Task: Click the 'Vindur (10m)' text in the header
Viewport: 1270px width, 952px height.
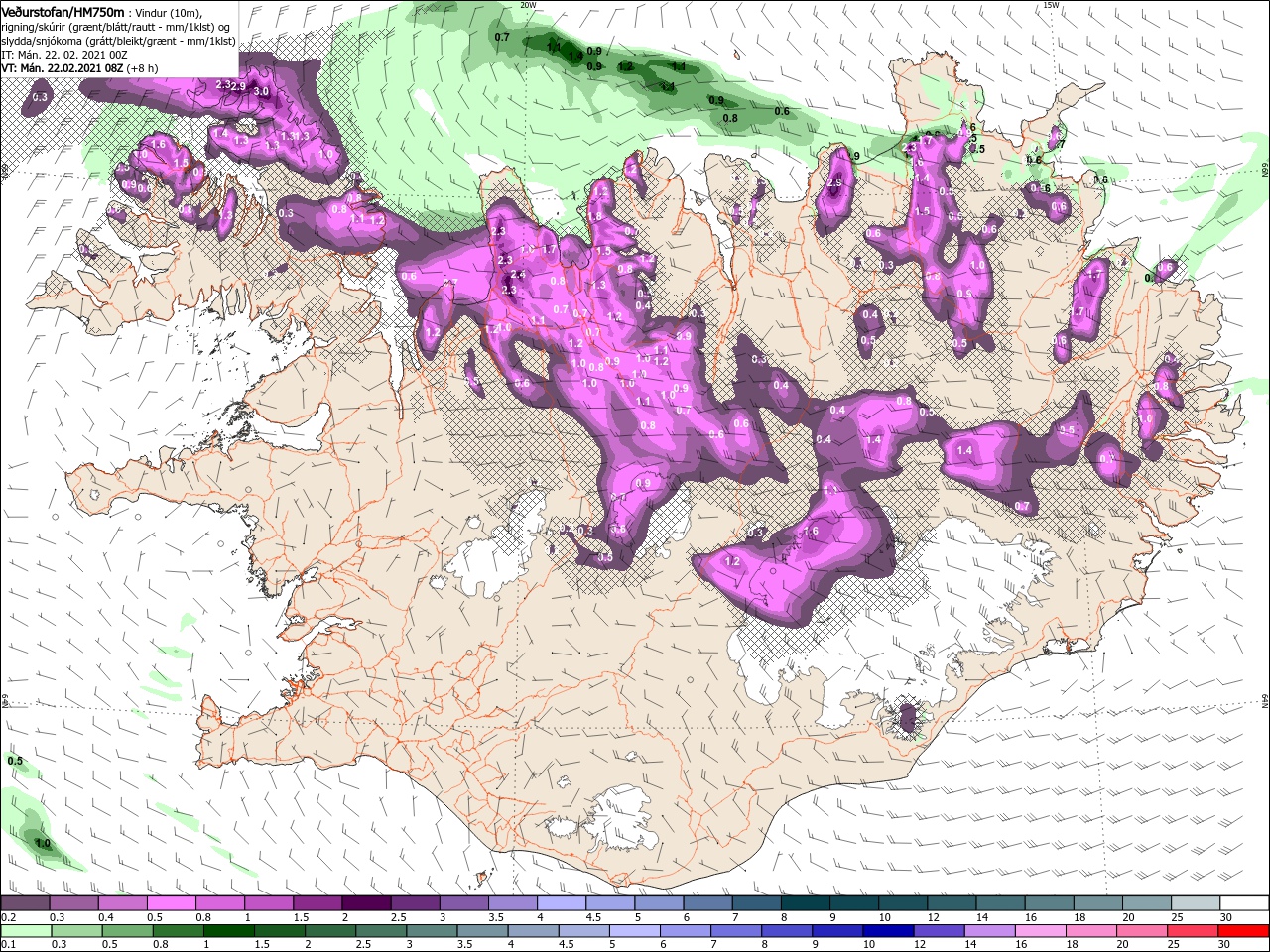Action: pos(169,12)
